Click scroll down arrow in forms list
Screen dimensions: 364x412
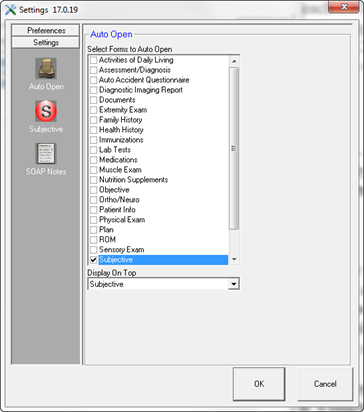(x=234, y=259)
